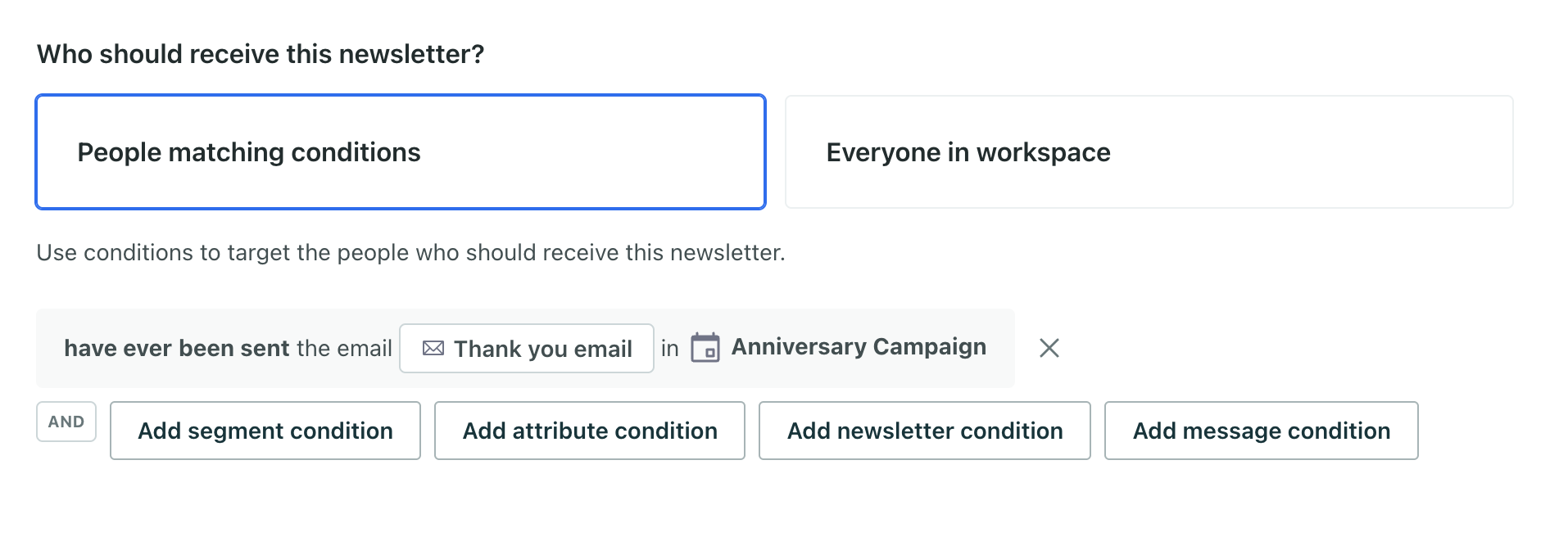The image size is (1568, 537).
Task: Click the "Thank you email" text label
Action: click(x=543, y=350)
